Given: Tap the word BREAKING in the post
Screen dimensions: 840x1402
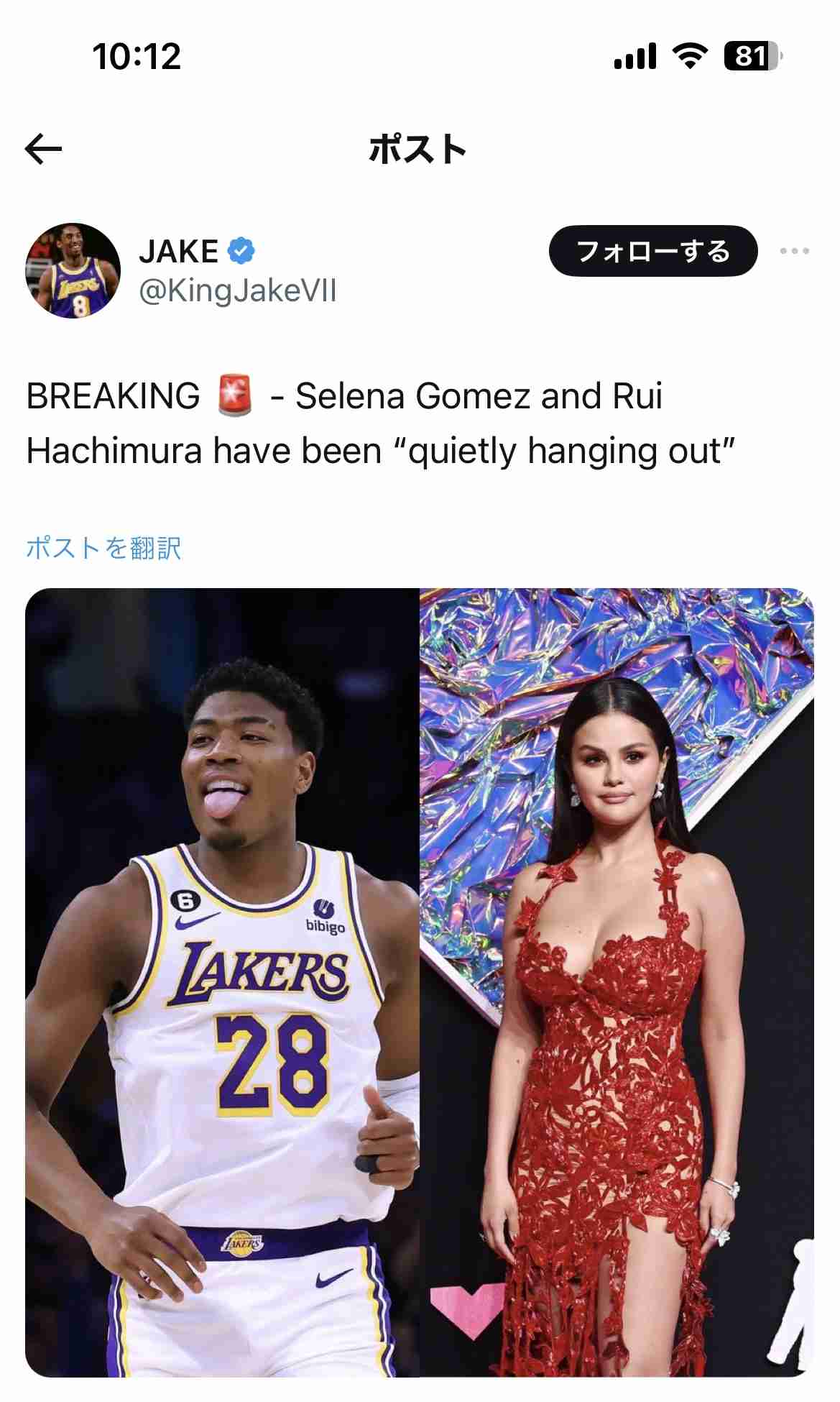Looking at the screenshot, I should coord(114,395).
